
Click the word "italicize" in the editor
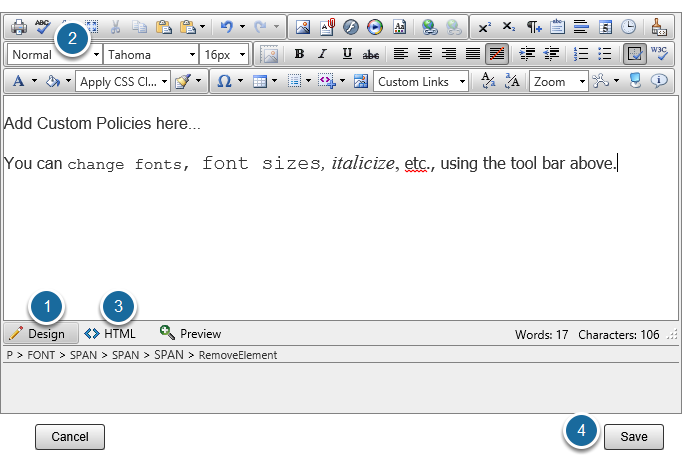click(x=363, y=163)
